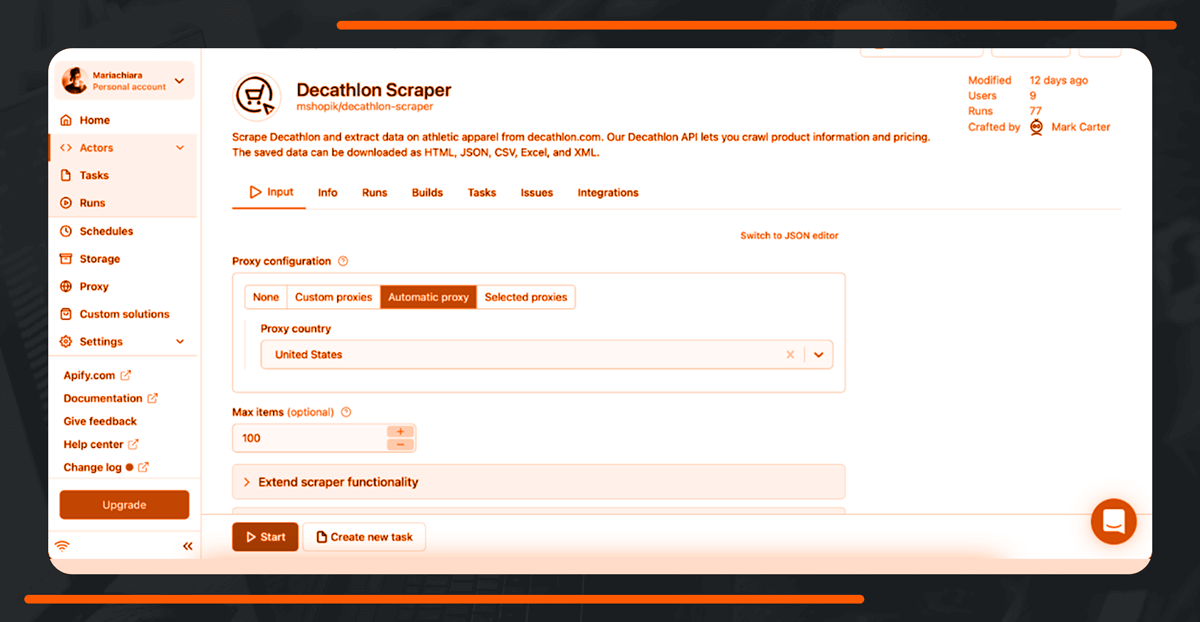This screenshot has height=622, width=1200.
Task: Expand the Extend scraper functionality section
Action: 538,482
